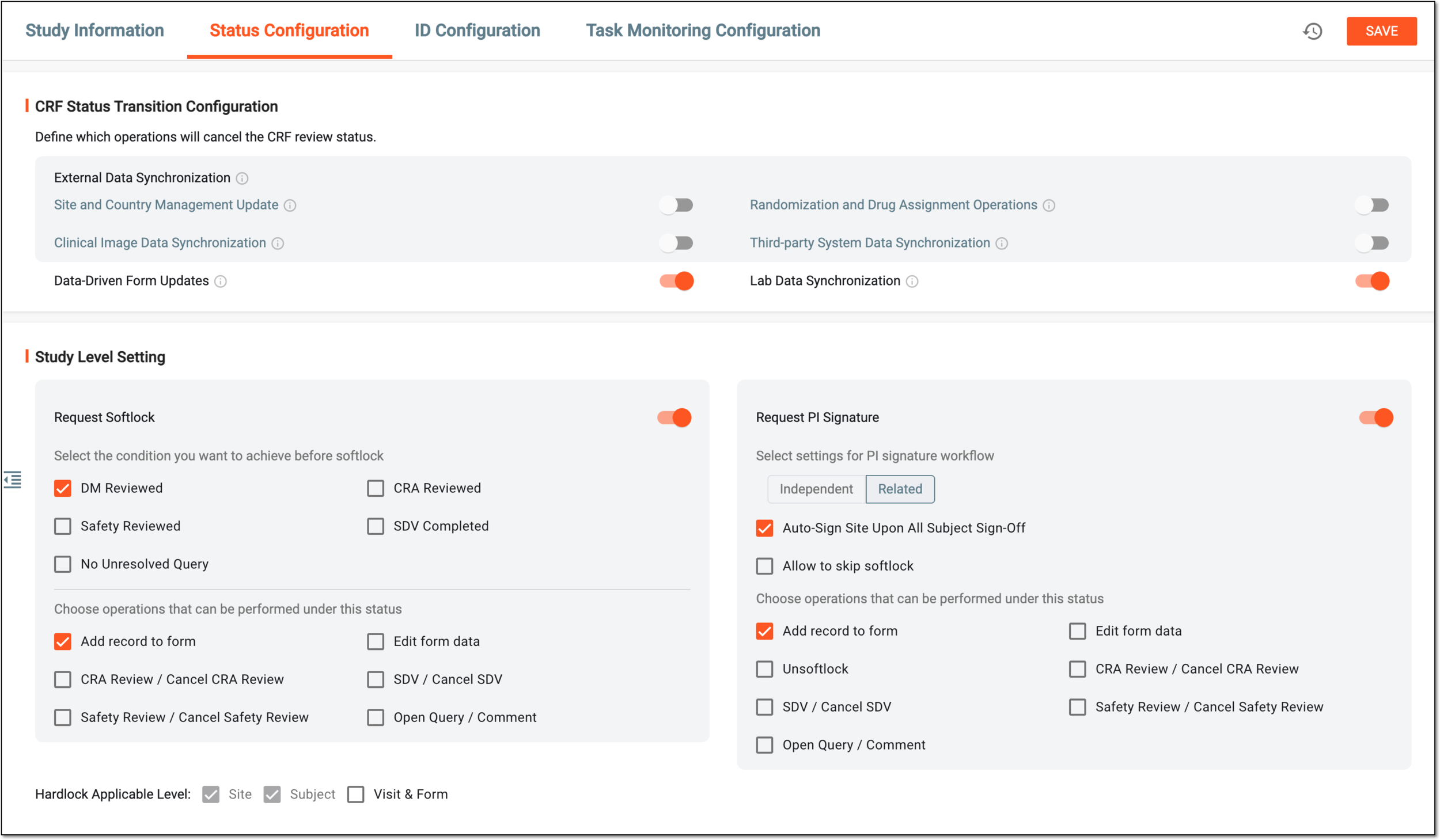Check Open Query / Comment under PI Signature
Screen dimensions: 1440x840
(764, 745)
